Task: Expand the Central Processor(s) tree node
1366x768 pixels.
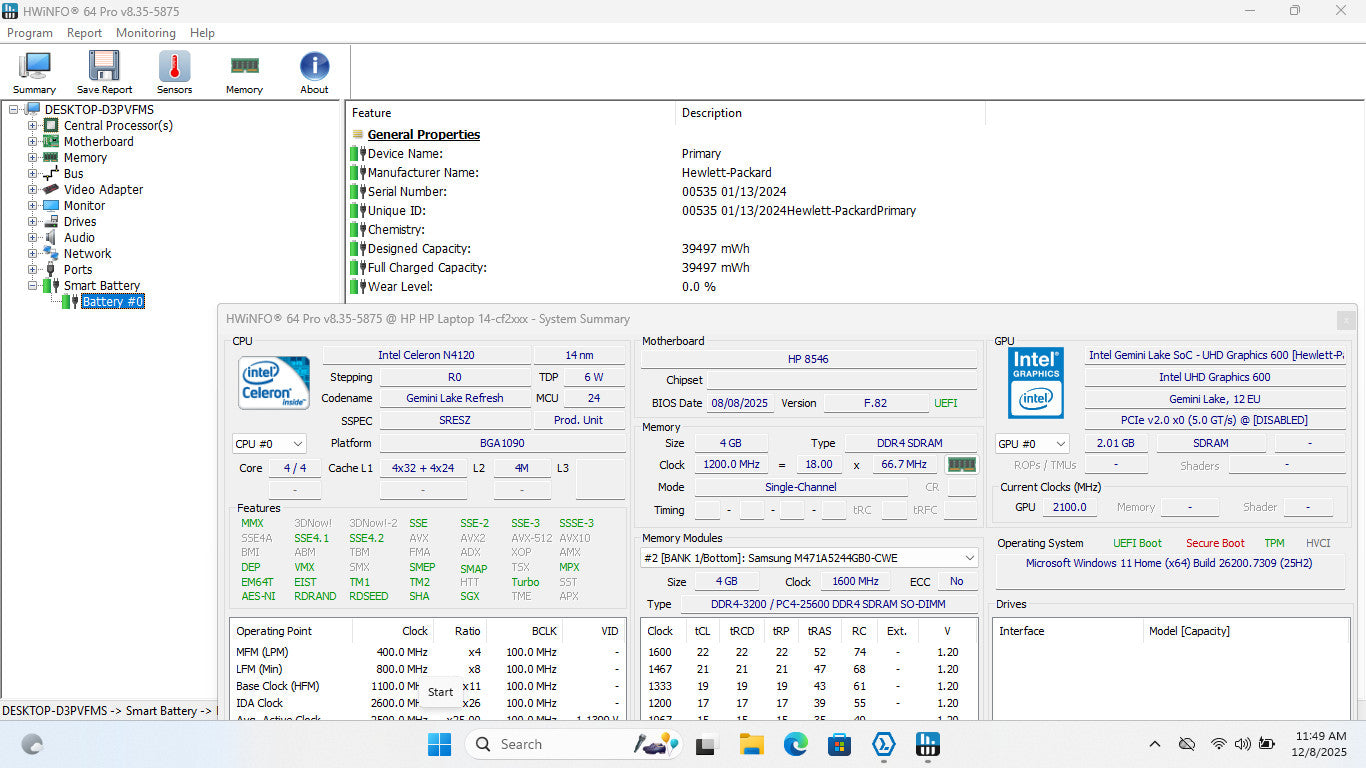Action: click(33, 126)
